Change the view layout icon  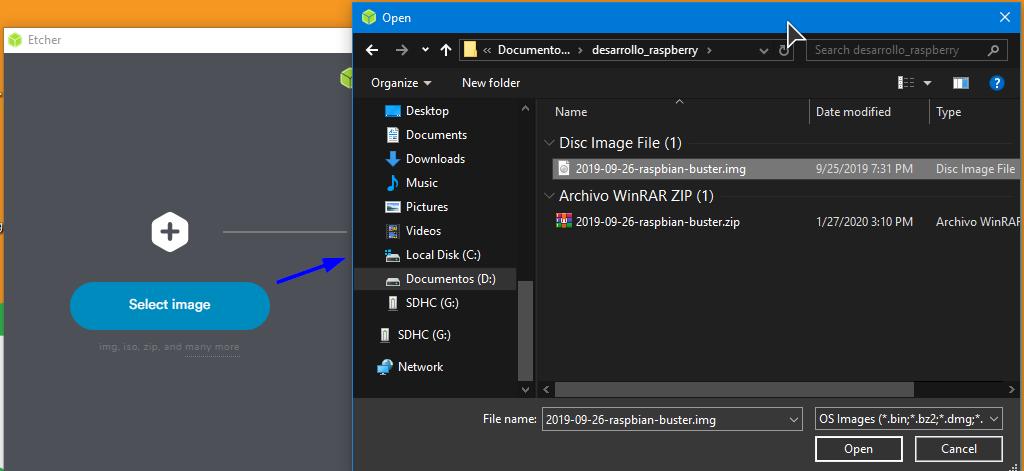tap(906, 83)
